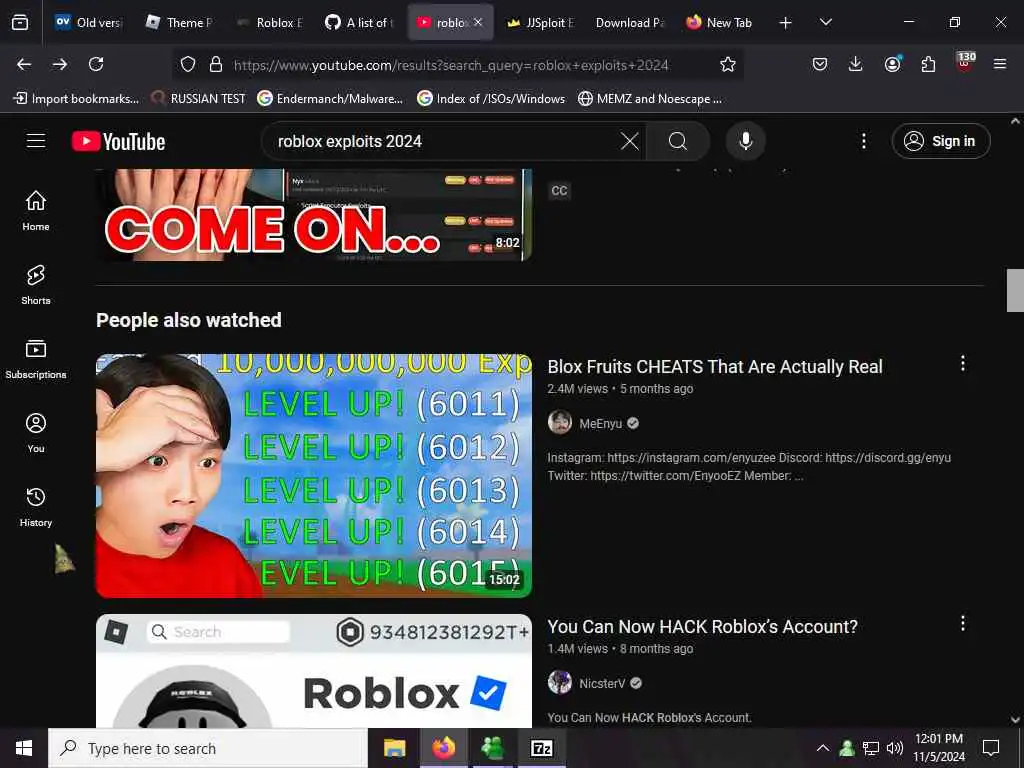This screenshot has width=1024, height=768.
Task: Open action menu for HACK Roblox's Account video
Action: coord(963,624)
